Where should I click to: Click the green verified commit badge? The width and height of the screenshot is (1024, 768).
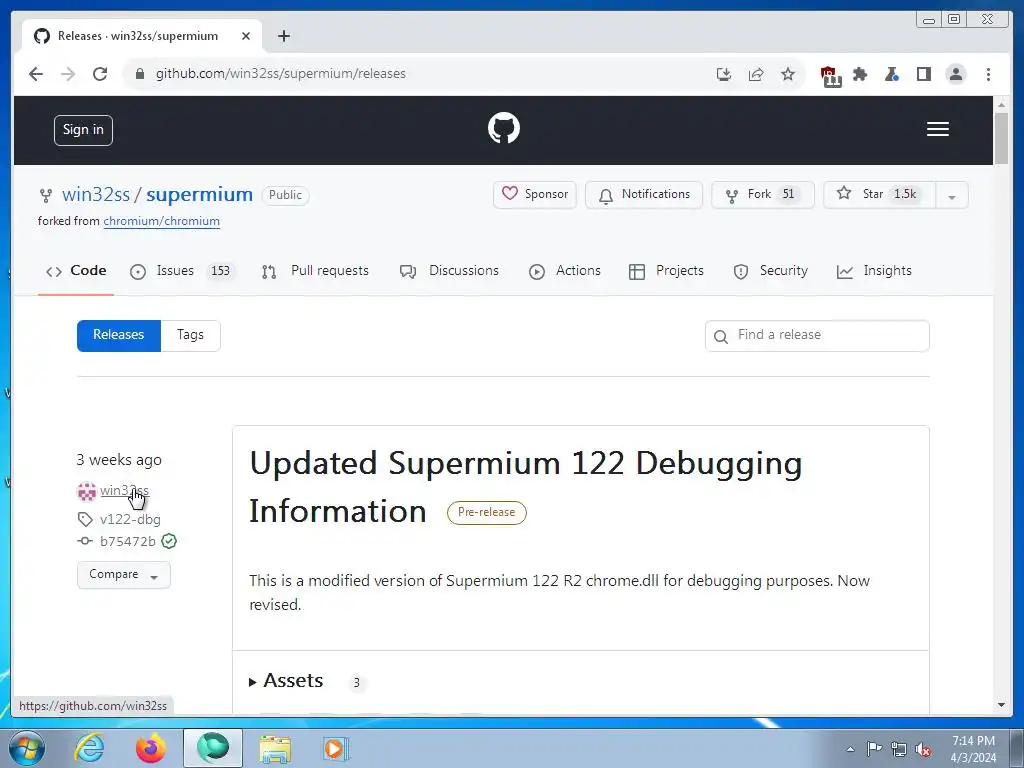click(x=169, y=541)
